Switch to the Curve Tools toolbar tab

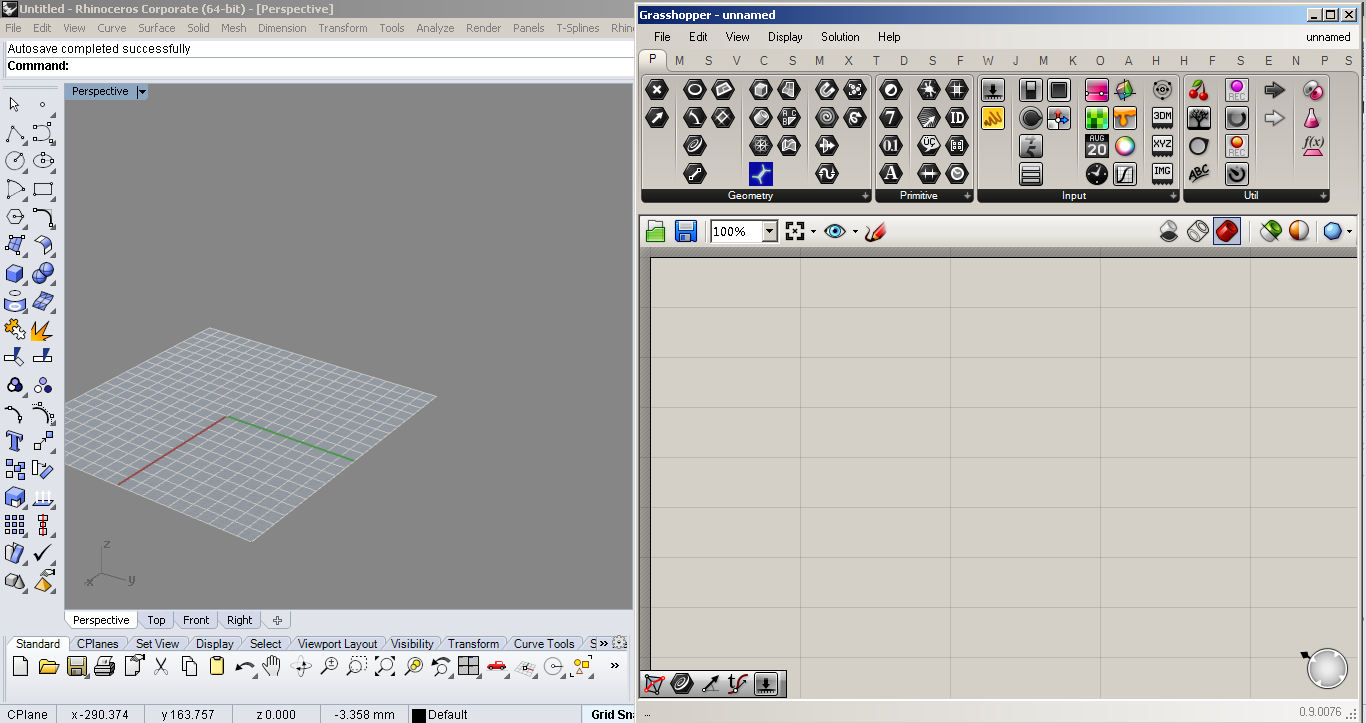[544, 644]
